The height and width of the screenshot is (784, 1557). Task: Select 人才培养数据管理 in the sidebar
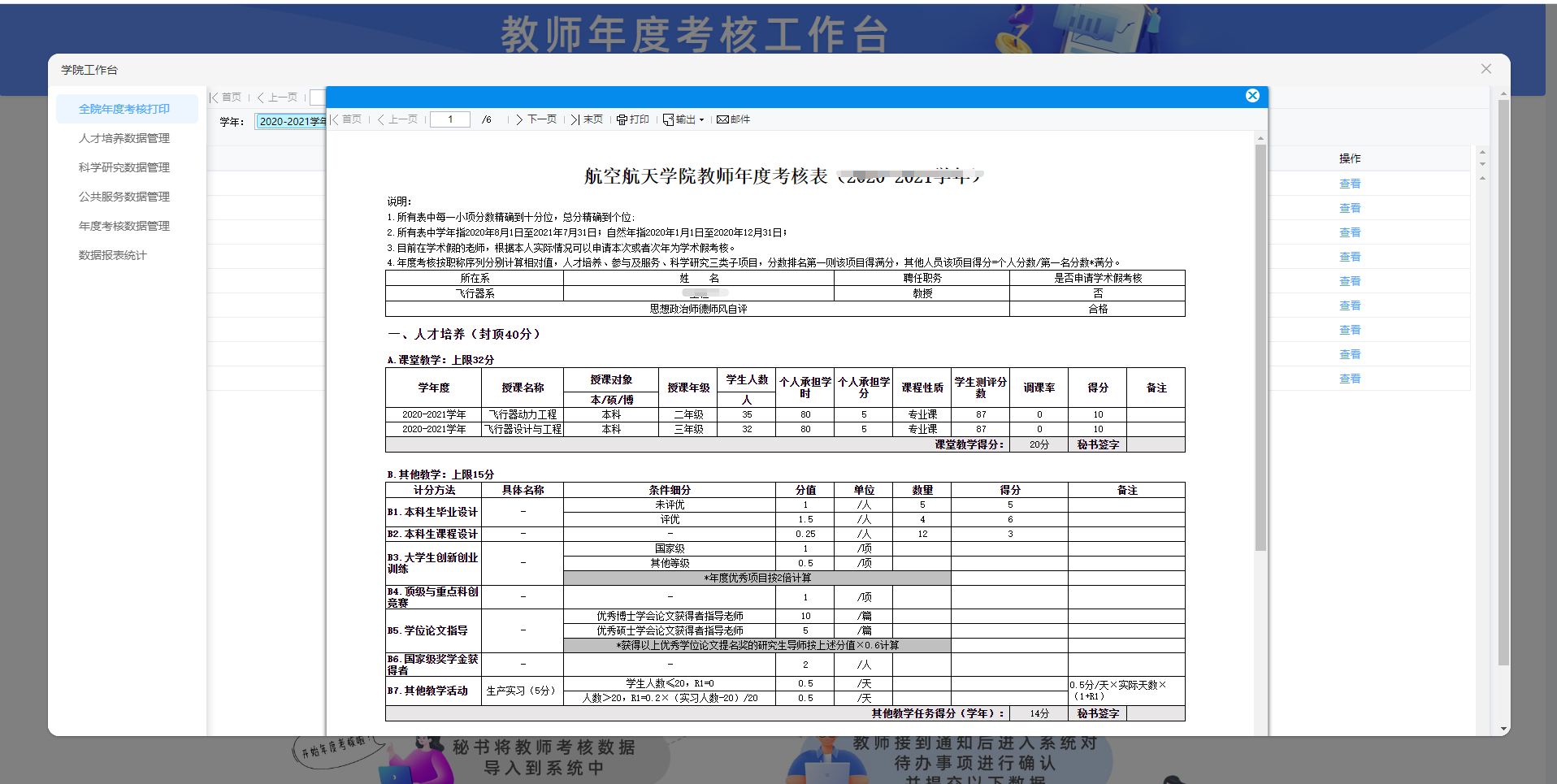click(x=124, y=138)
